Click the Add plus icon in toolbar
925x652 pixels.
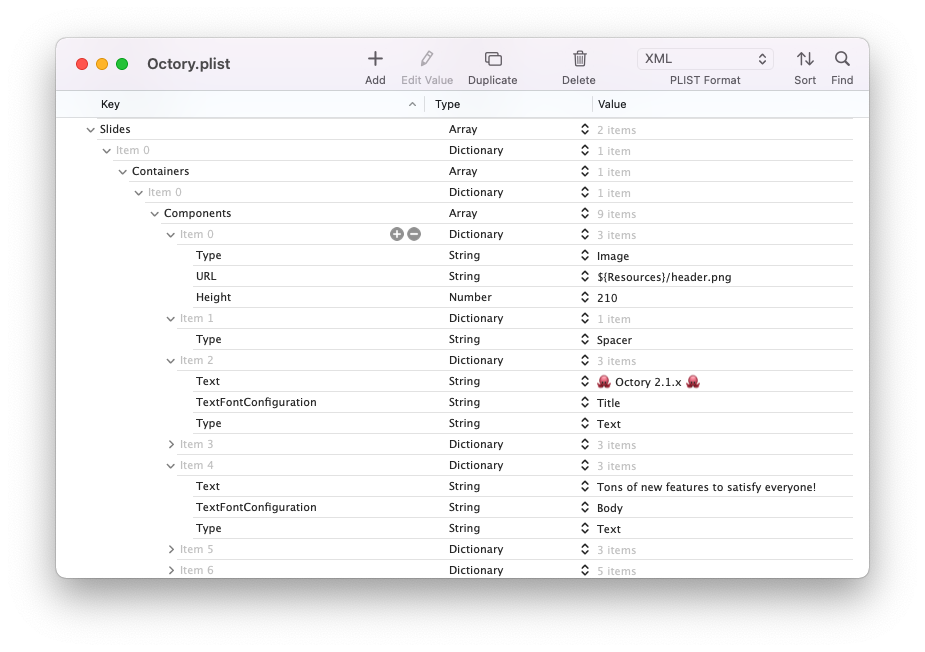(x=375, y=58)
